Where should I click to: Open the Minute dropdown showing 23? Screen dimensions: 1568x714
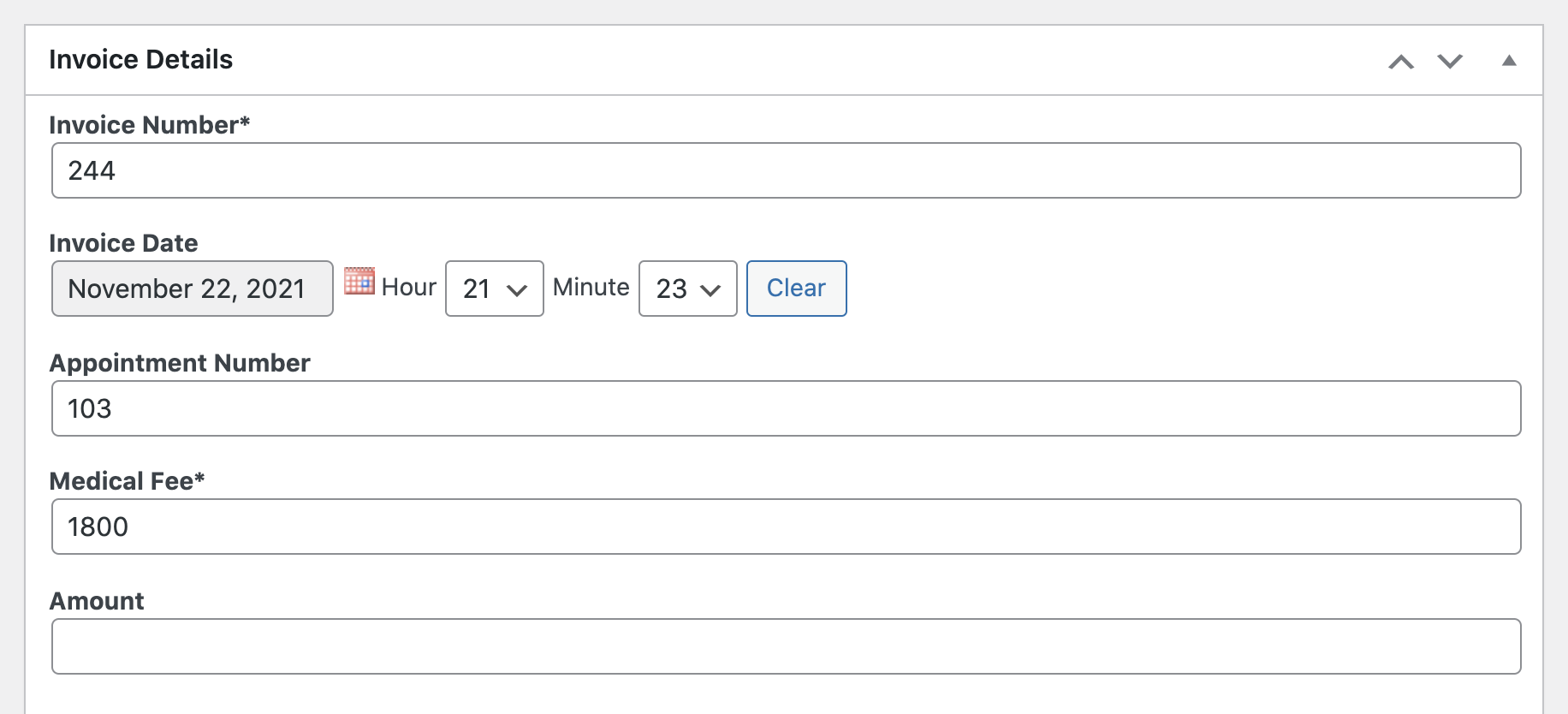688,289
